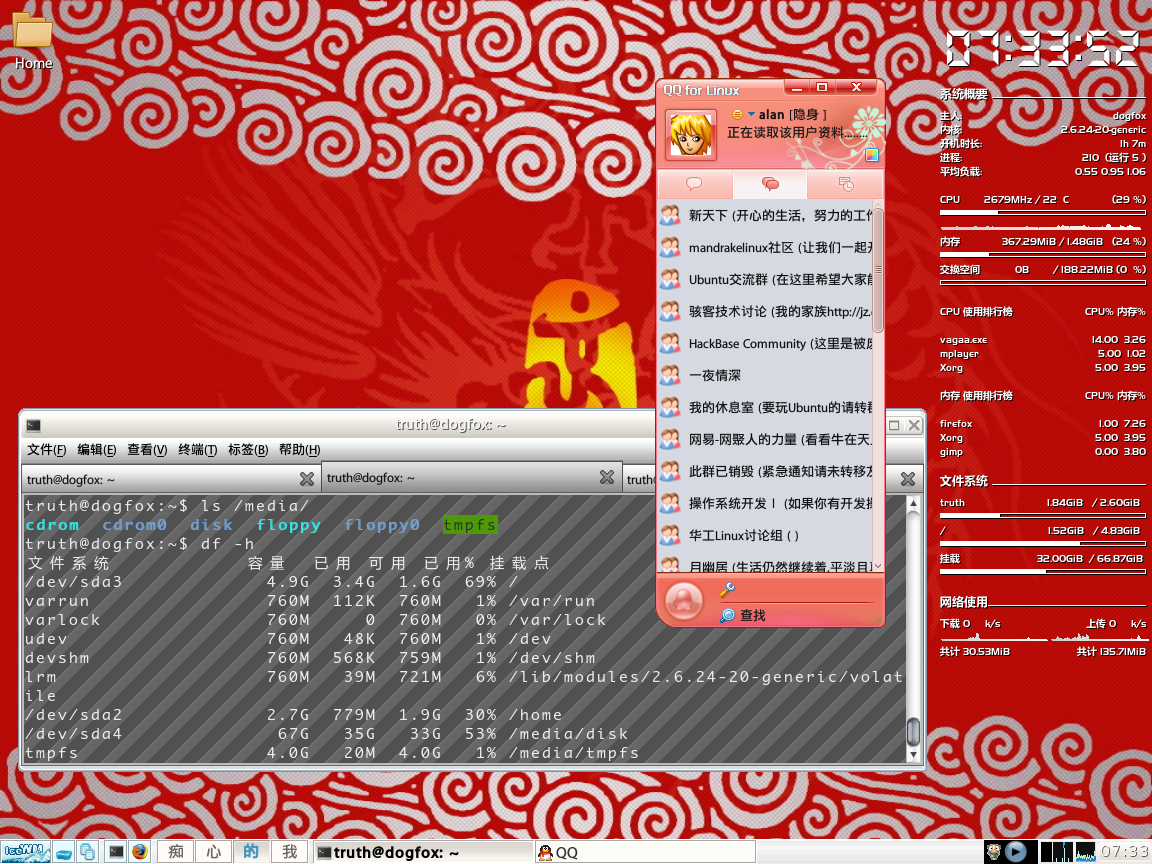Screen dimensions: 1152x864
Task: Click the truth@dogfox: ~ taskbar window button
Action: (x=423, y=852)
